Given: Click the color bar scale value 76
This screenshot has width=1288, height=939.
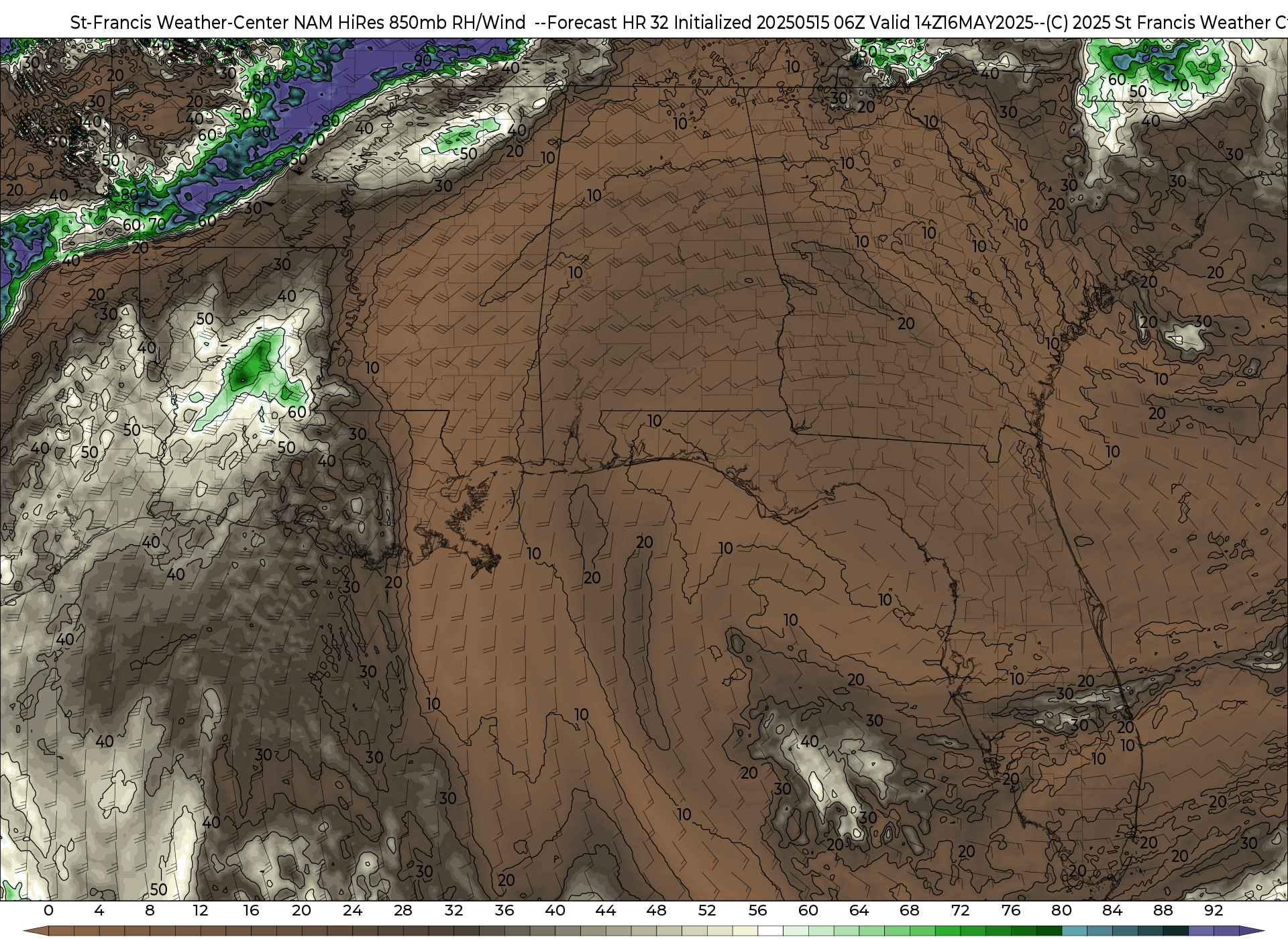Looking at the screenshot, I should [1011, 910].
